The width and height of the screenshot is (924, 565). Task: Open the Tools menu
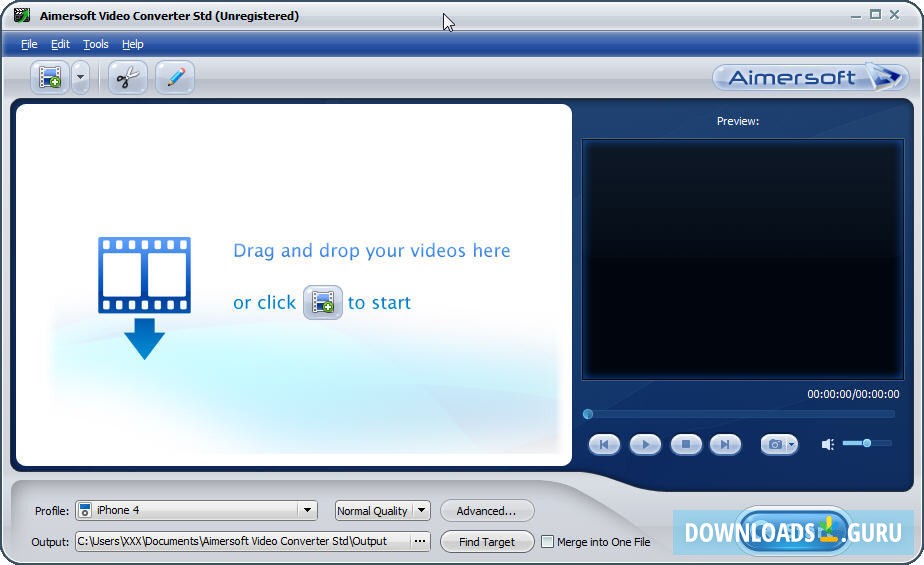[95, 44]
